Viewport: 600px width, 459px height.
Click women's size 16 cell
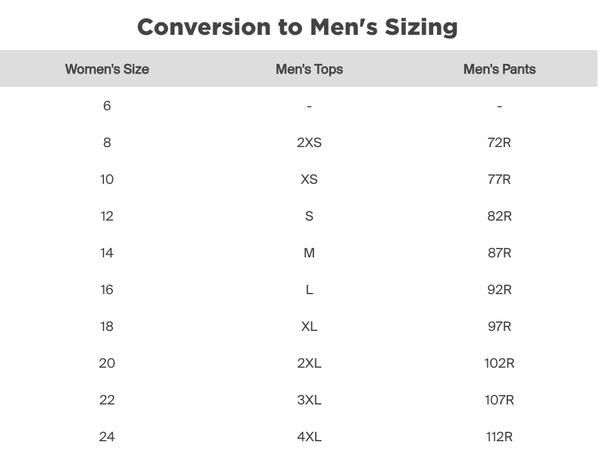click(x=107, y=290)
